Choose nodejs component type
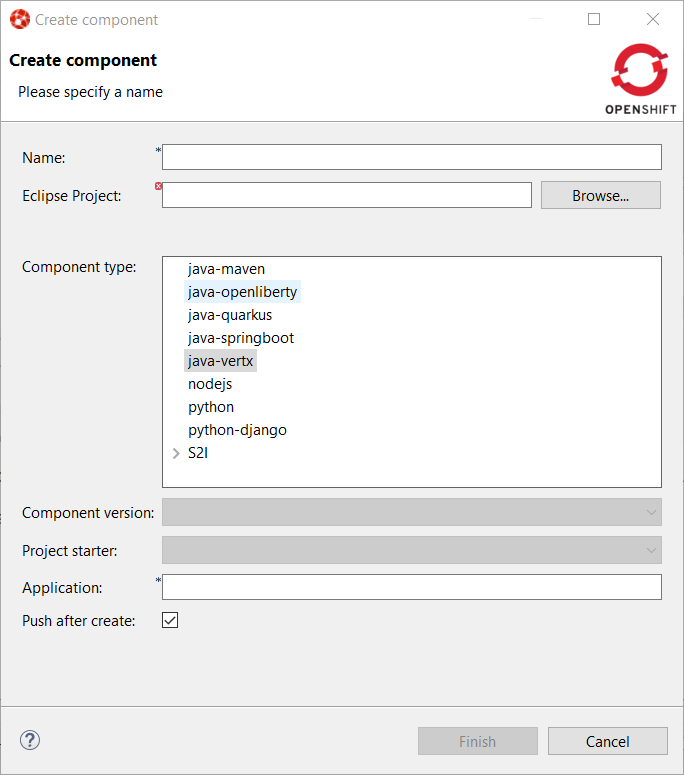 210,384
